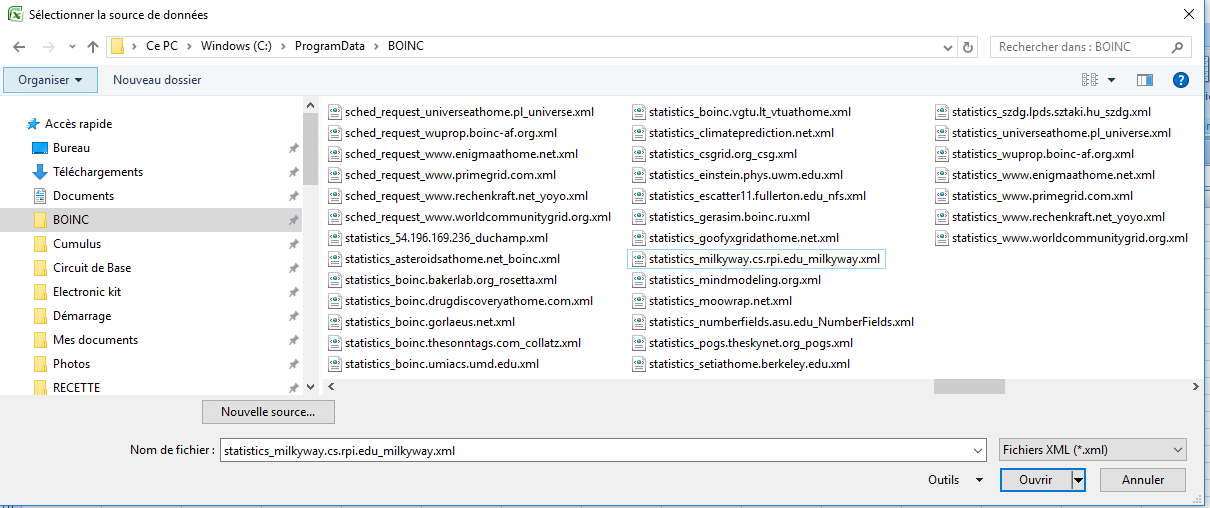Open the Outils dropdown
This screenshot has height=508, width=1210.
click(x=956, y=480)
